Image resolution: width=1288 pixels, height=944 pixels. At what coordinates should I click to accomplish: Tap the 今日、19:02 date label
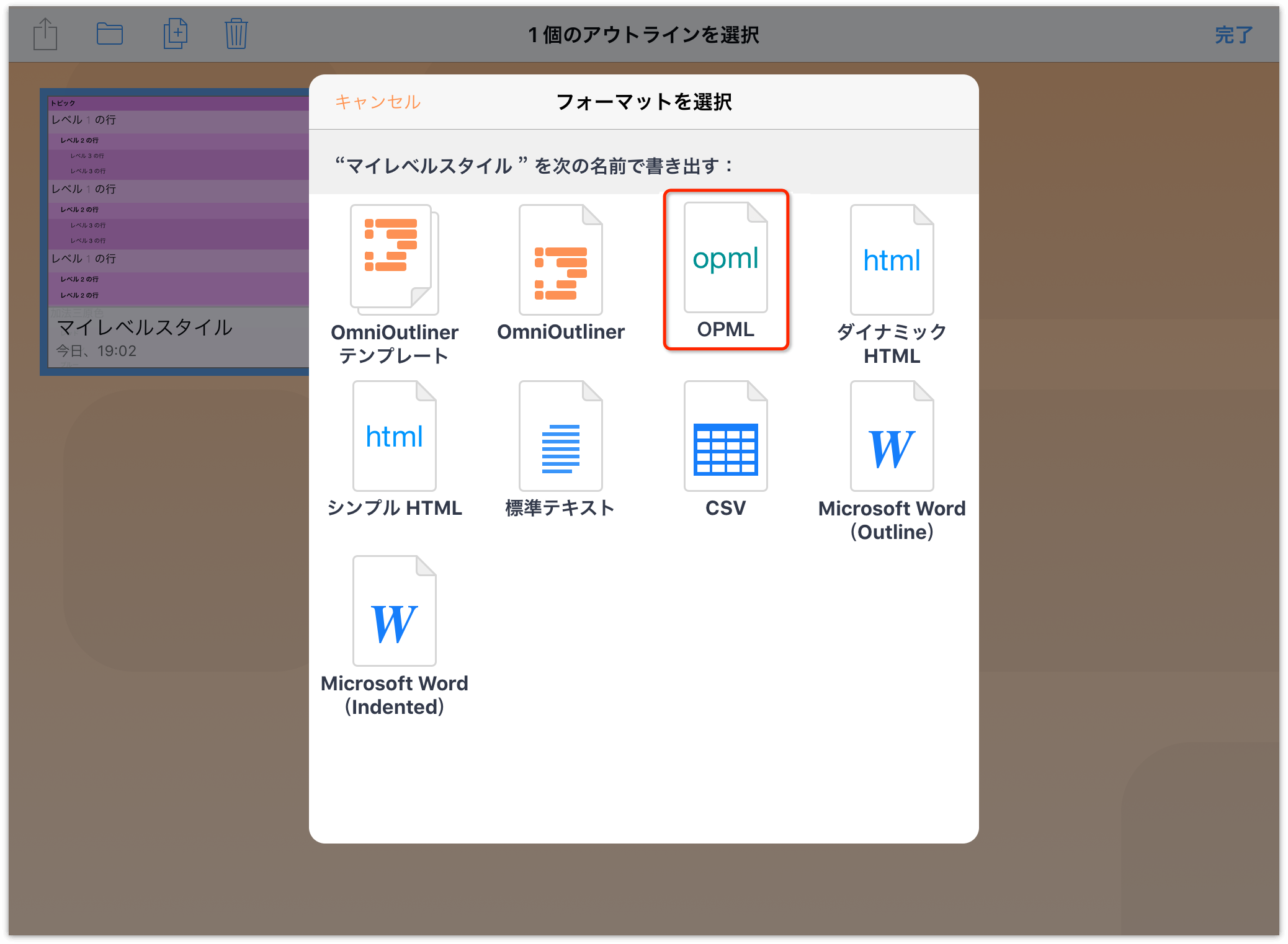tap(96, 351)
